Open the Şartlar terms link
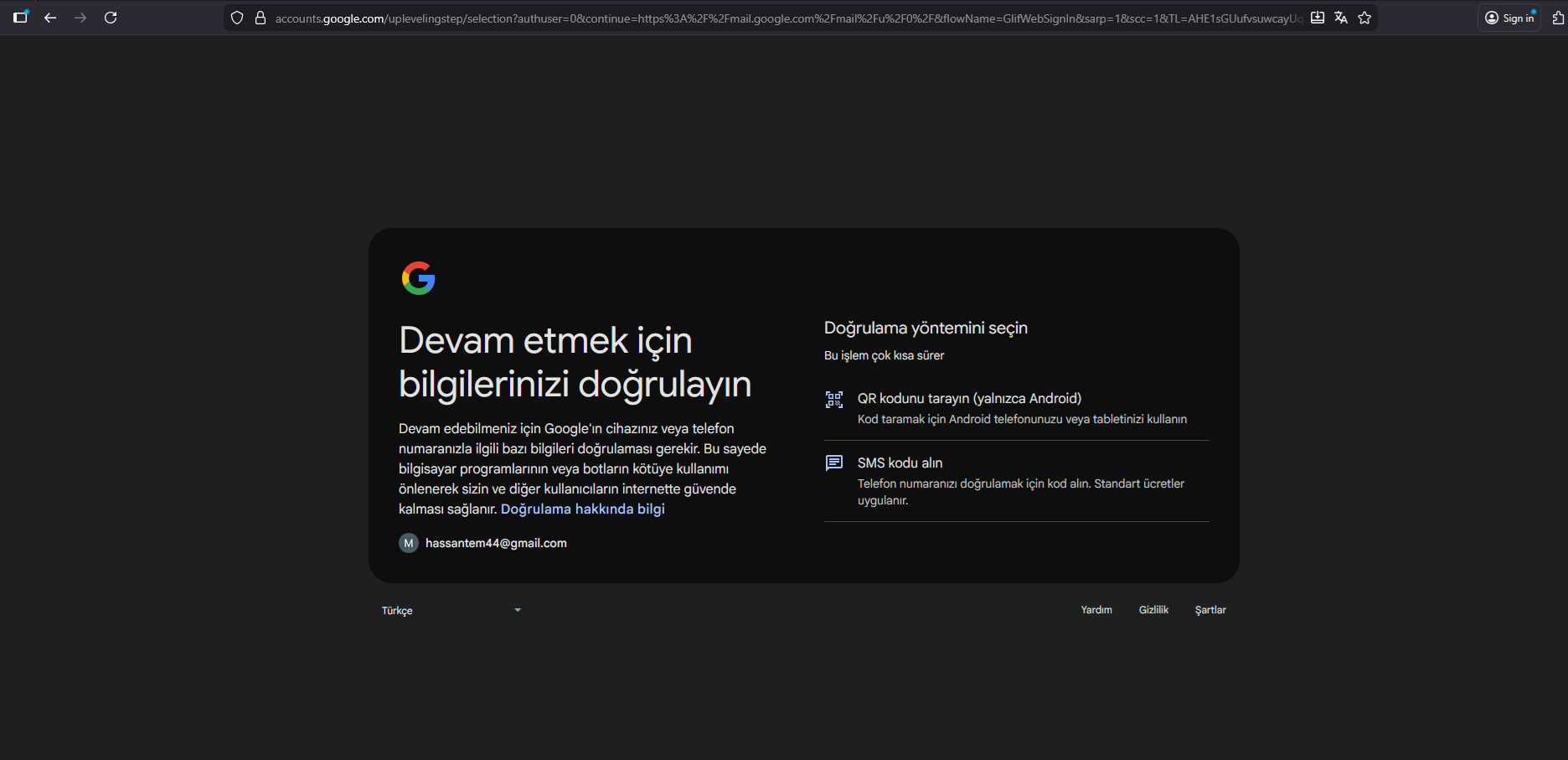Image resolution: width=1568 pixels, height=760 pixels. (1210, 610)
